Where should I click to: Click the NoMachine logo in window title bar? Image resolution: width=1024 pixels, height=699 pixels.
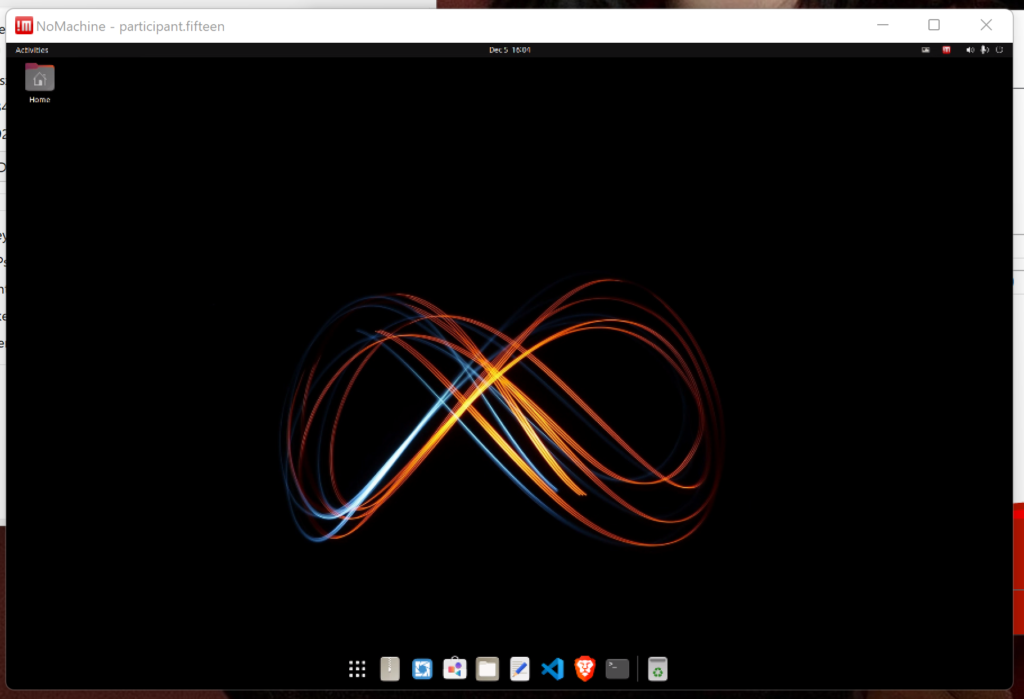[24, 26]
